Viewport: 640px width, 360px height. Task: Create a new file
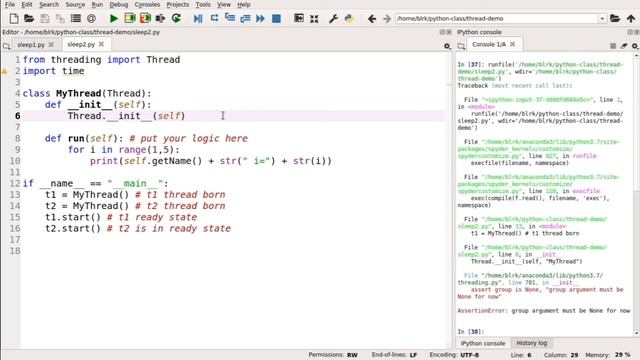(14, 18)
